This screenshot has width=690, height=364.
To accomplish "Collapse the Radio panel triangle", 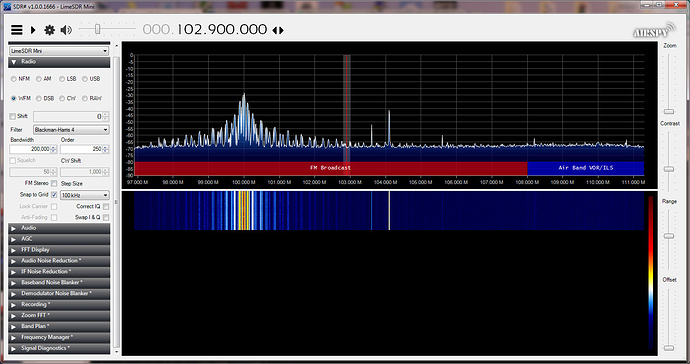I will [x=14, y=62].
